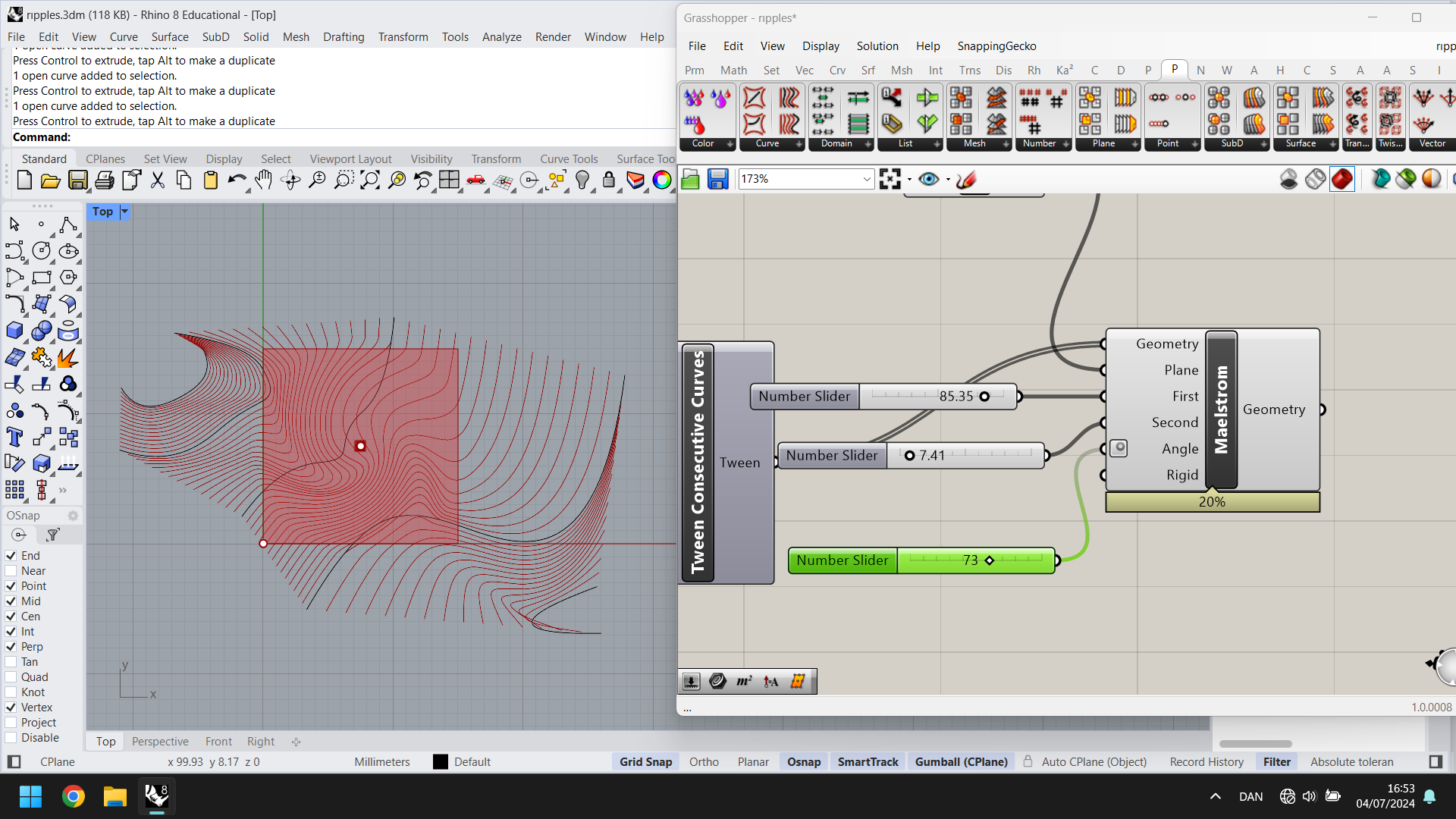
Task: Open the Analyze menu in Rhino
Action: (501, 36)
